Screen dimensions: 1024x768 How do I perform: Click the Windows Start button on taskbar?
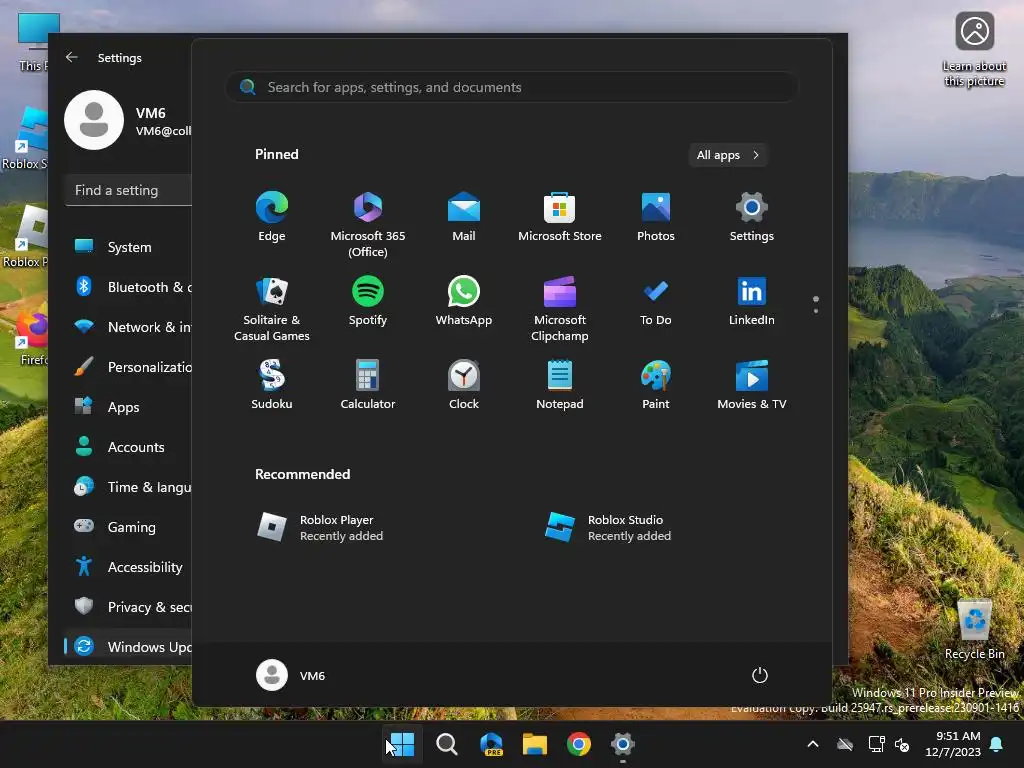coord(402,744)
